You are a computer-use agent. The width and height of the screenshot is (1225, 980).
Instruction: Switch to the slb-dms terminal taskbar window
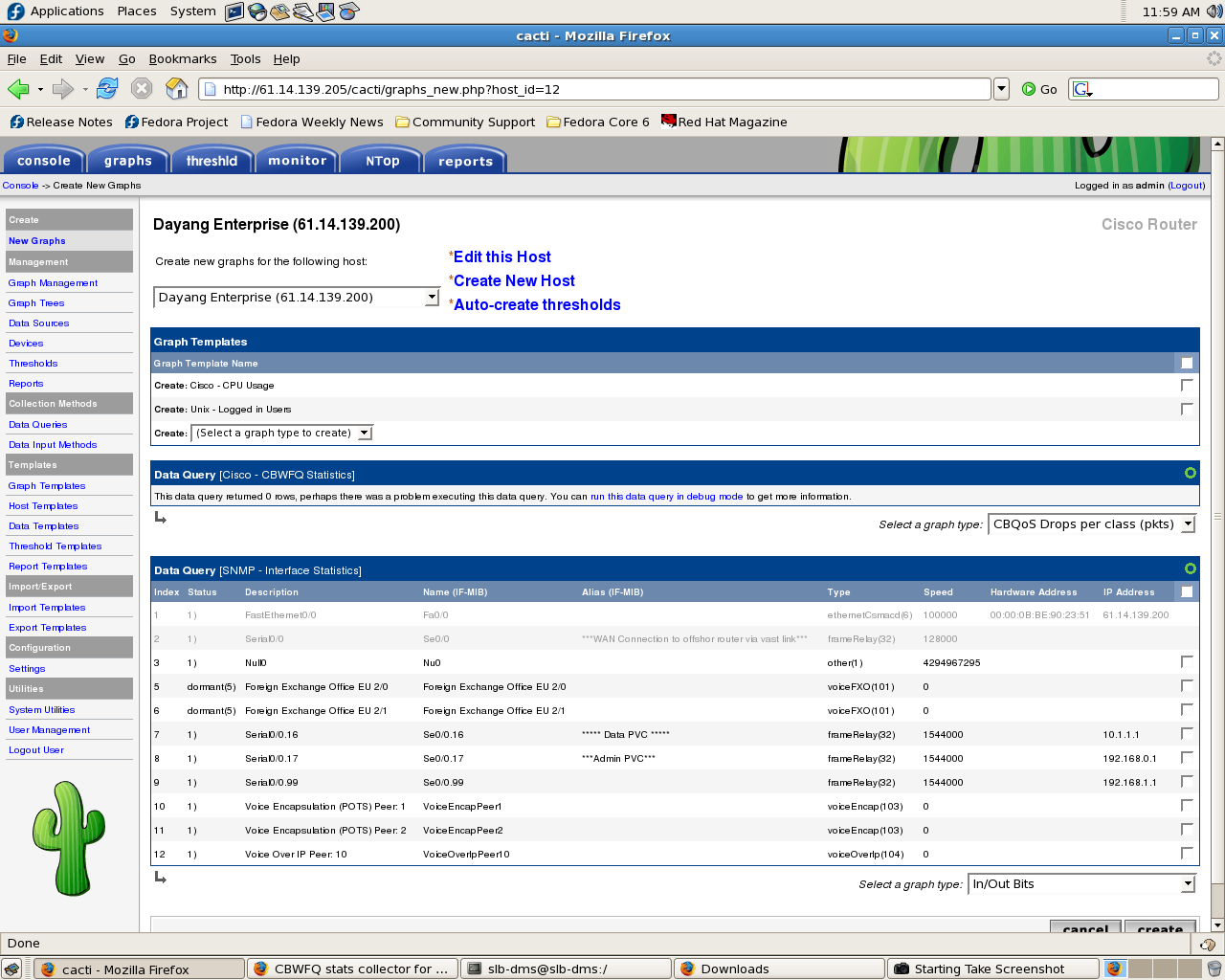click(566, 969)
